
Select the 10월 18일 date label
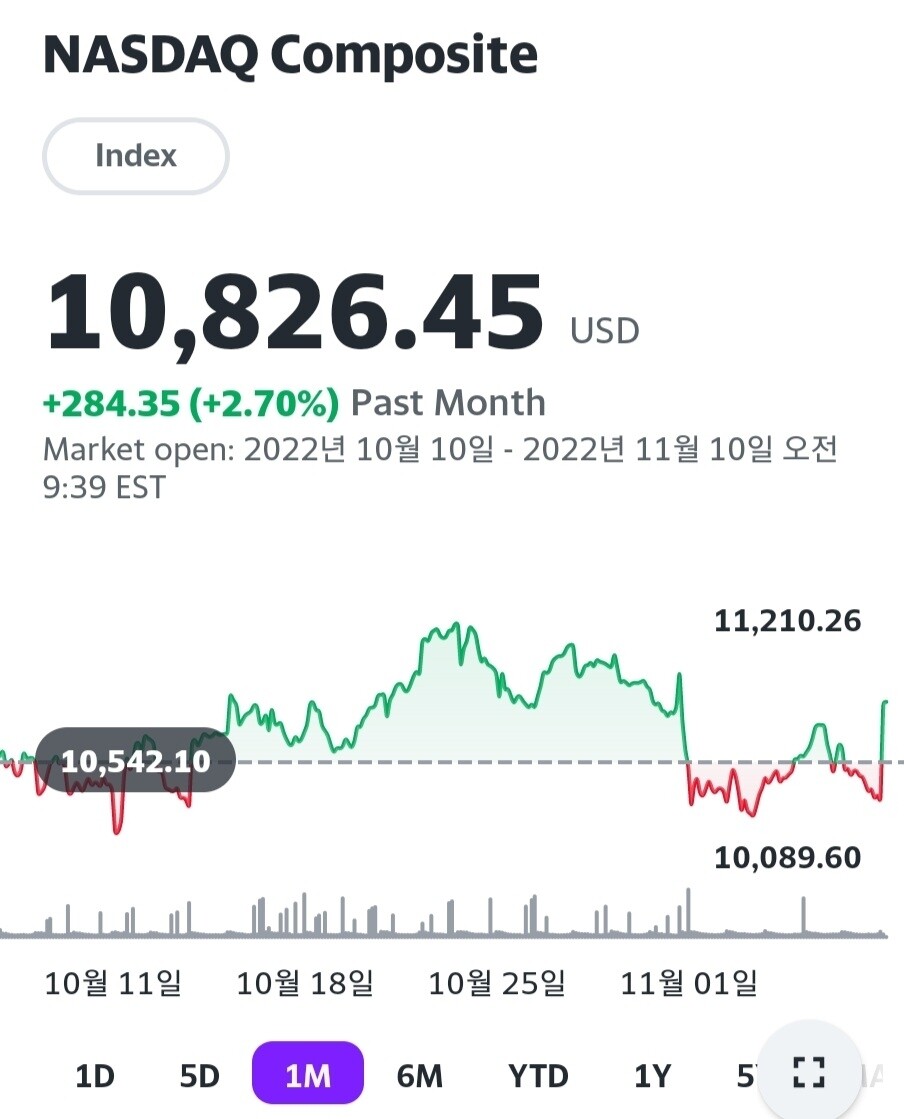(x=305, y=983)
